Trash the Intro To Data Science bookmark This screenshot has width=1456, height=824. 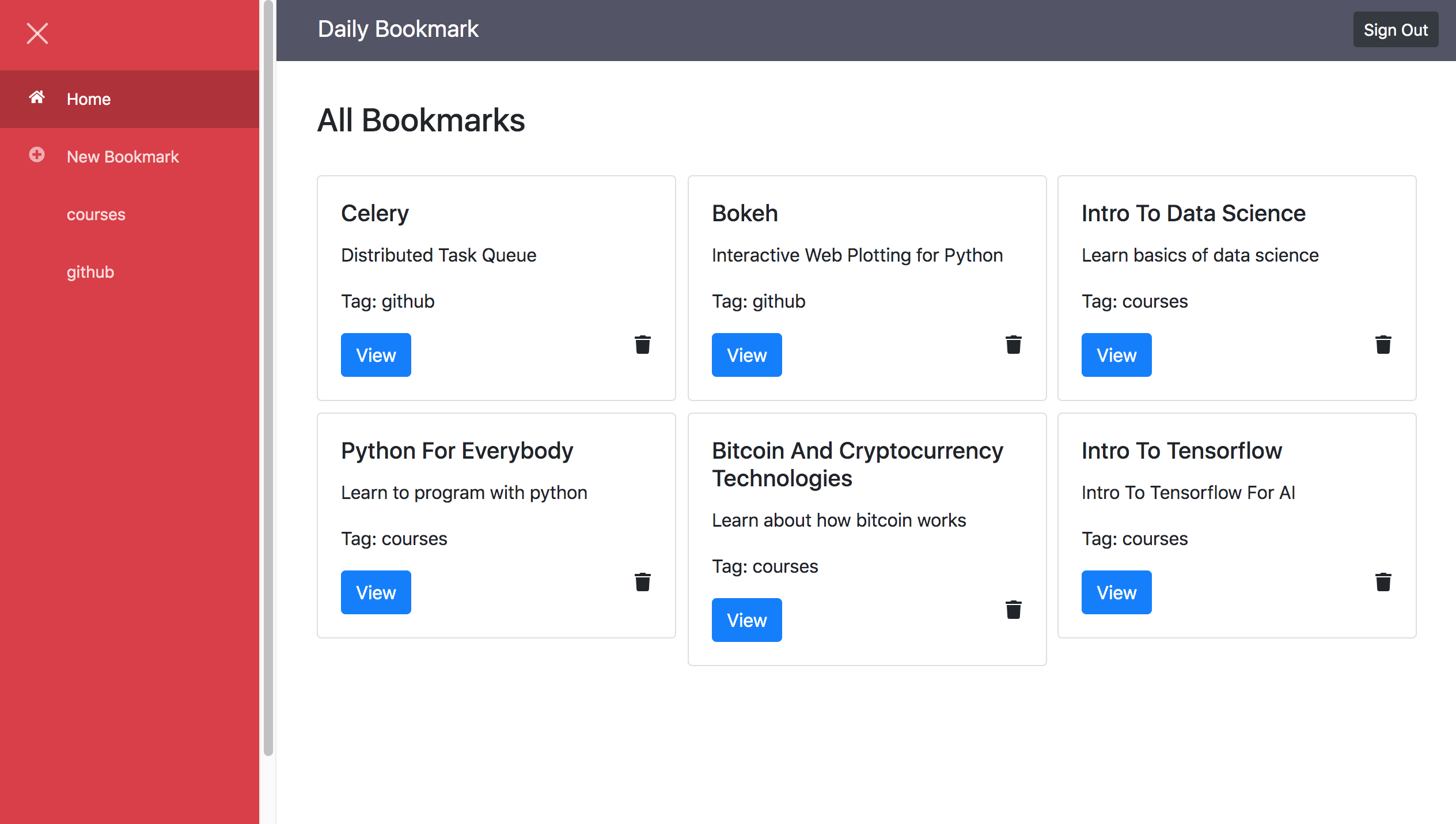coord(1383,345)
